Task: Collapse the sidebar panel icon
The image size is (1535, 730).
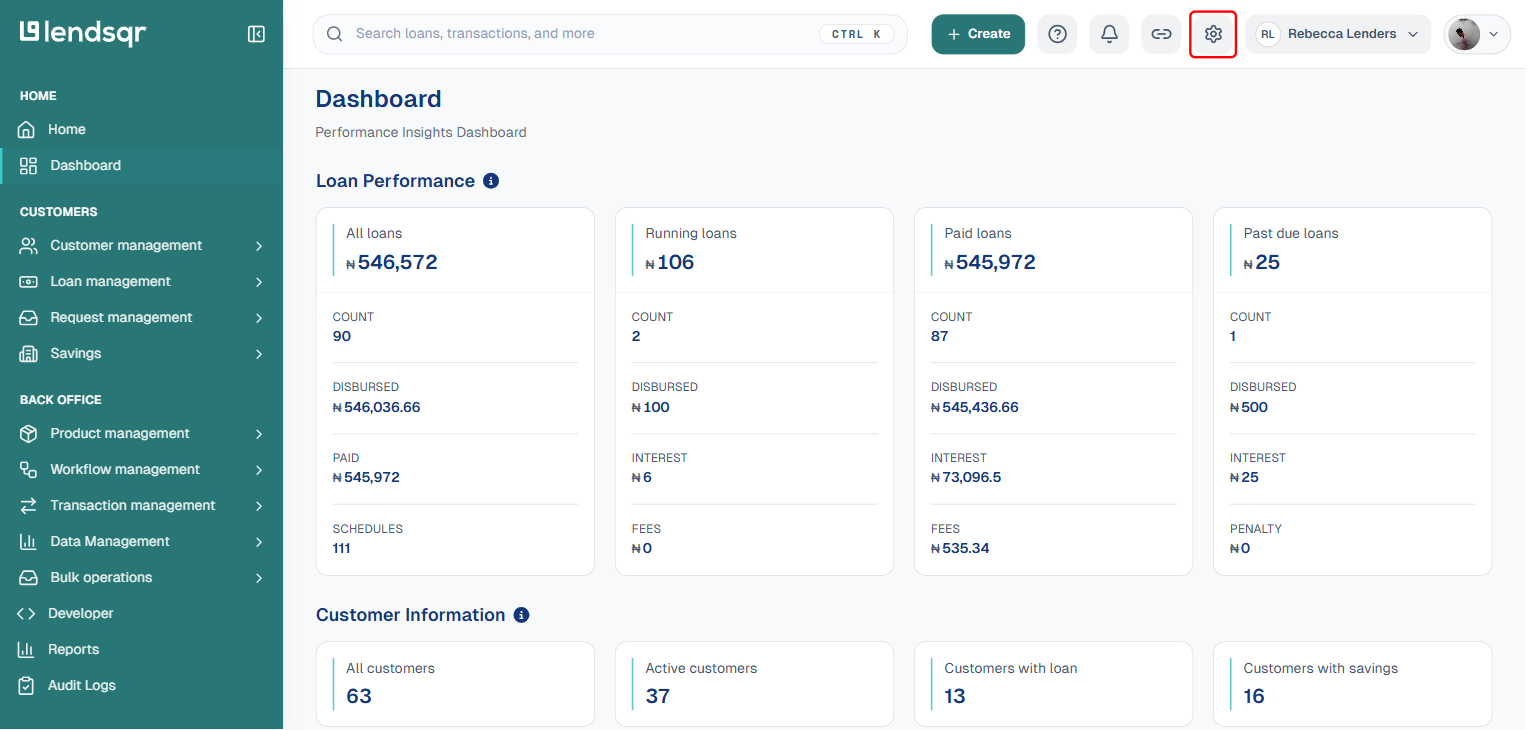Action: pyautogui.click(x=256, y=34)
